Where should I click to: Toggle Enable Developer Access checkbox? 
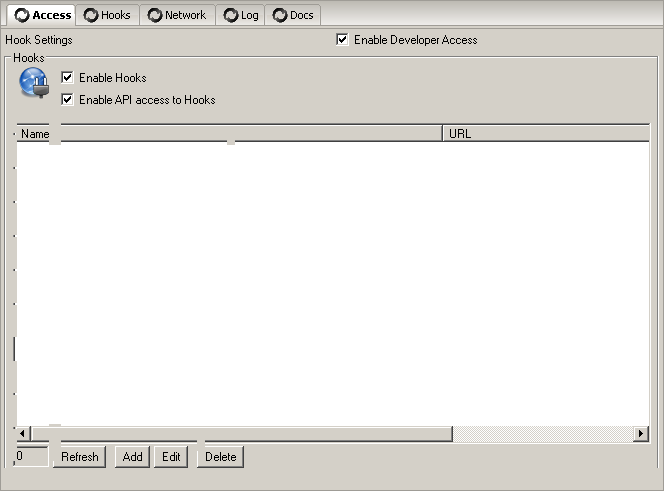[x=343, y=40]
